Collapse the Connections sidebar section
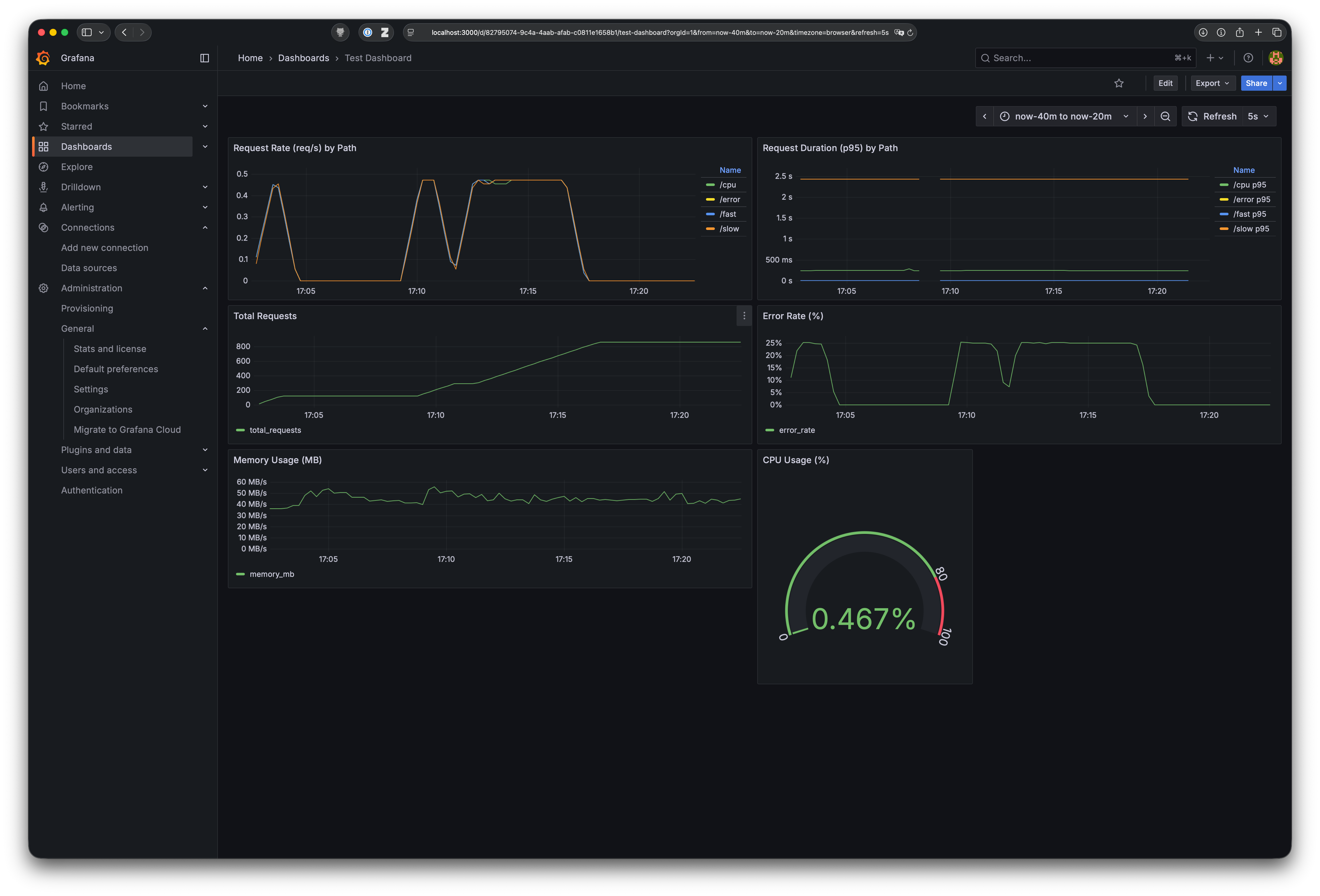 tap(204, 227)
